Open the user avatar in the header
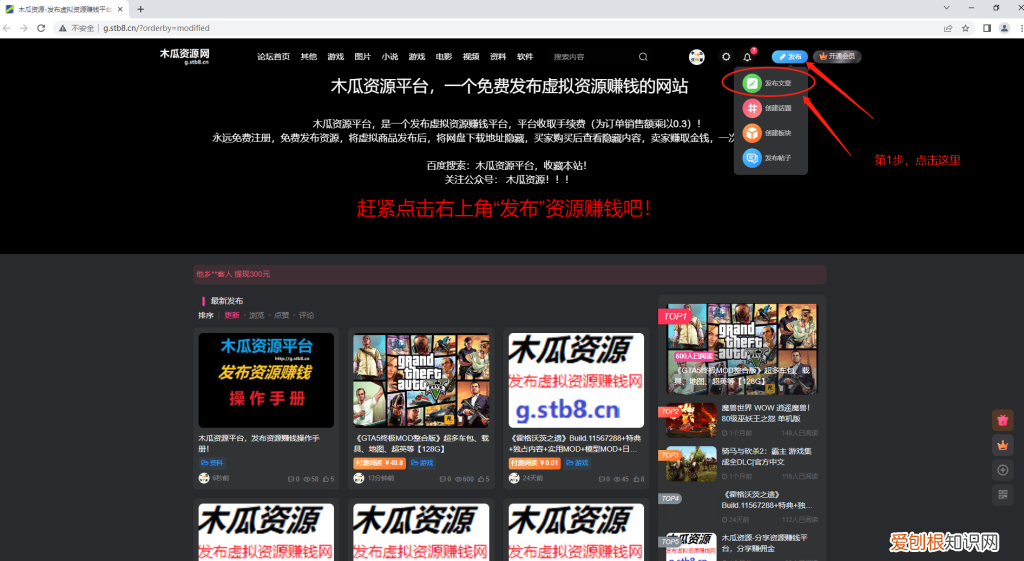This screenshot has width=1024, height=561. tap(697, 57)
